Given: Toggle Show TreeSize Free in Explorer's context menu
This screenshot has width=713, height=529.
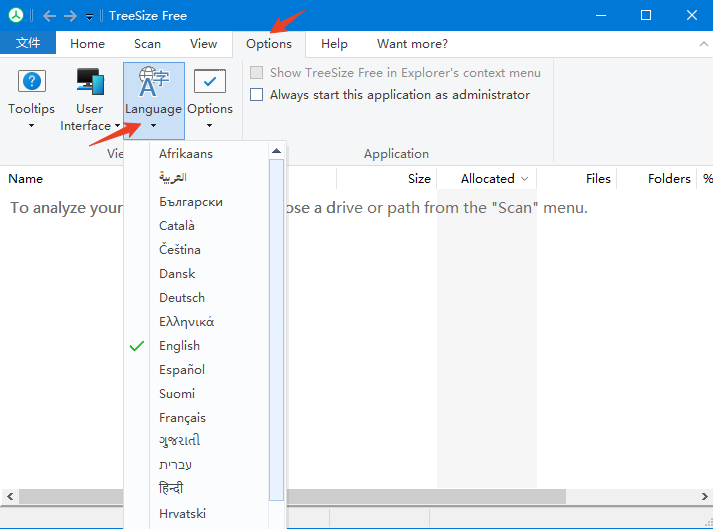Looking at the screenshot, I should pyautogui.click(x=257, y=73).
